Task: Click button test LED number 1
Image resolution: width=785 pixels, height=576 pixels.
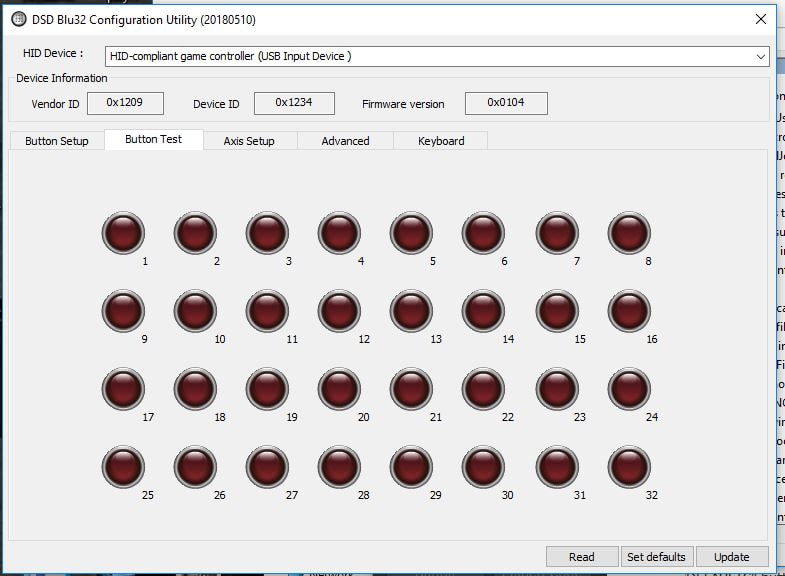Action: pos(123,234)
